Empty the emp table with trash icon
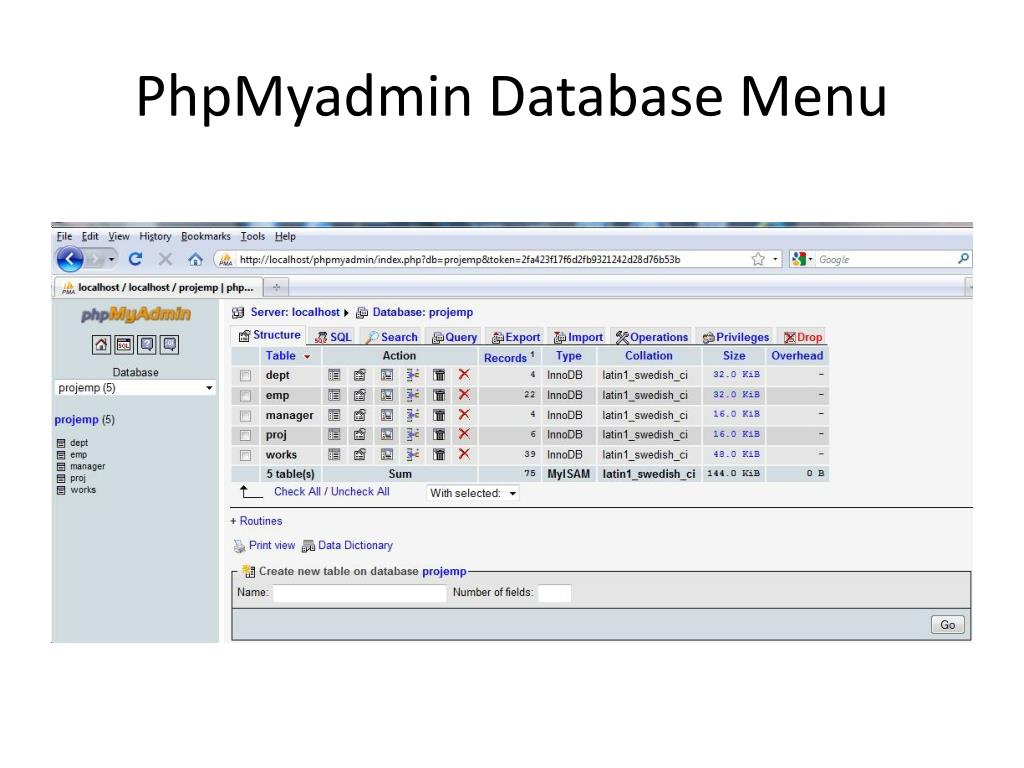The height and width of the screenshot is (768, 1024). (439, 395)
